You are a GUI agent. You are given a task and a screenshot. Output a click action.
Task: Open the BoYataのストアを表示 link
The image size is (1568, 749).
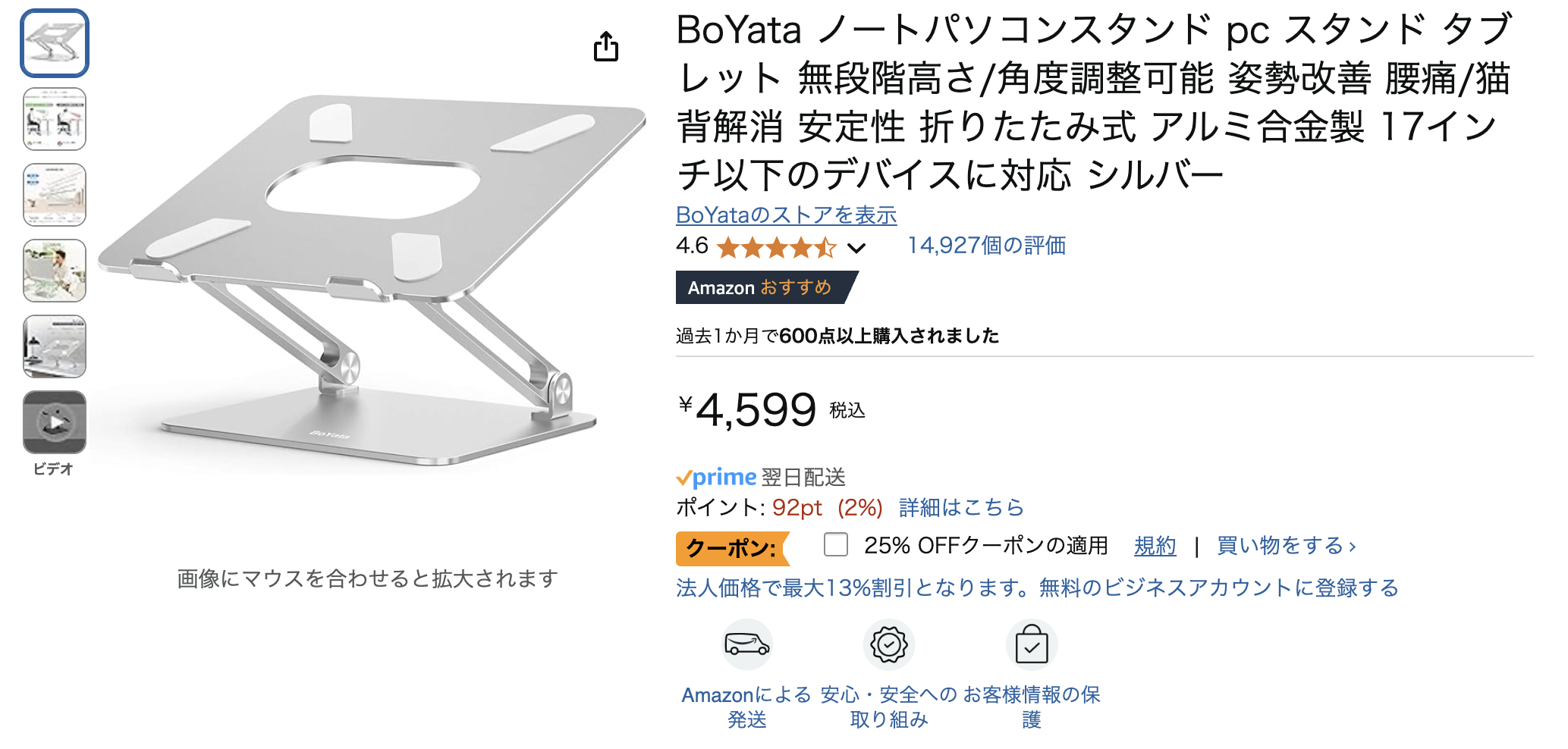pos(786,215)
